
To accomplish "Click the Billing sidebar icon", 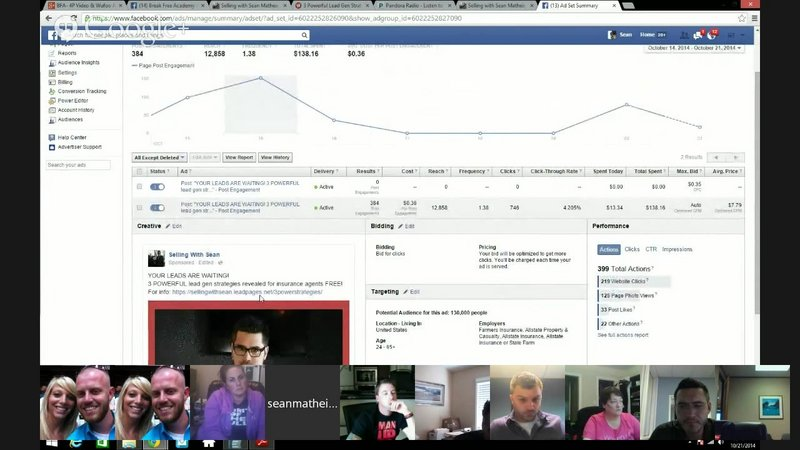I will click(51, 82).
